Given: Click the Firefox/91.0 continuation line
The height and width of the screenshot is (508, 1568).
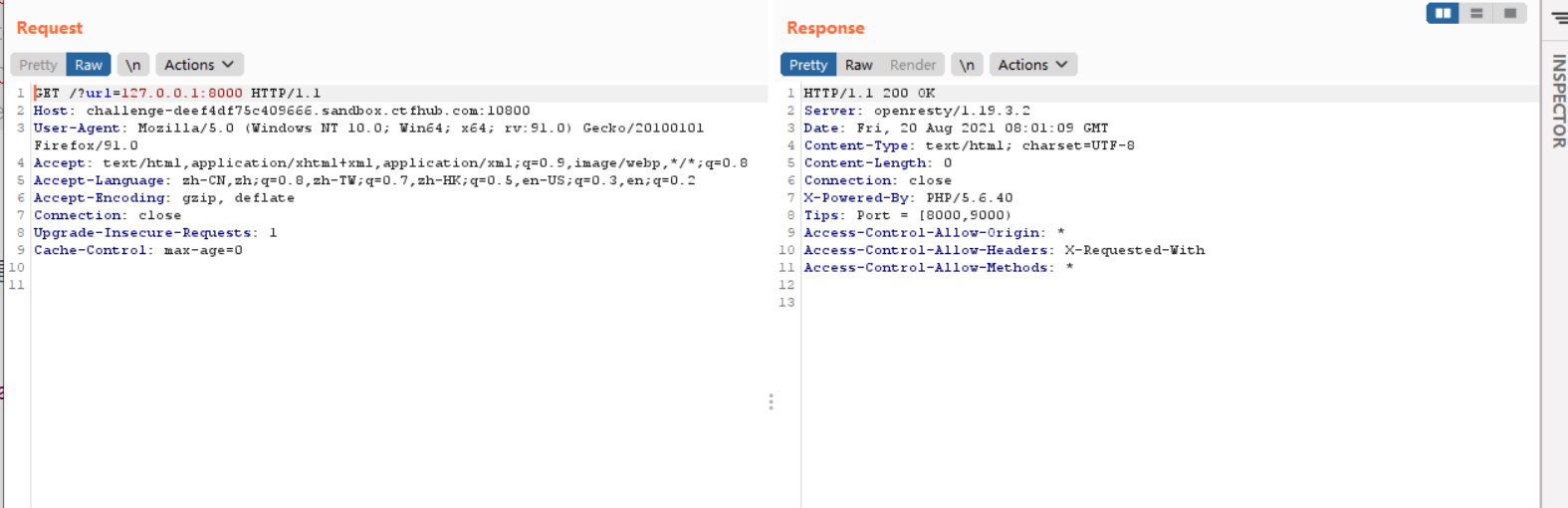Looking at the screenshot, I should point(87,145).
